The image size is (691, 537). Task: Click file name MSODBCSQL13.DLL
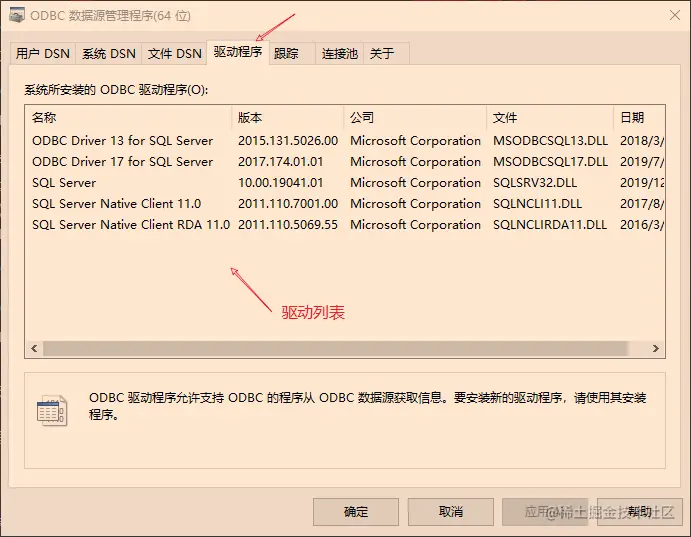(x=550, y=141)
